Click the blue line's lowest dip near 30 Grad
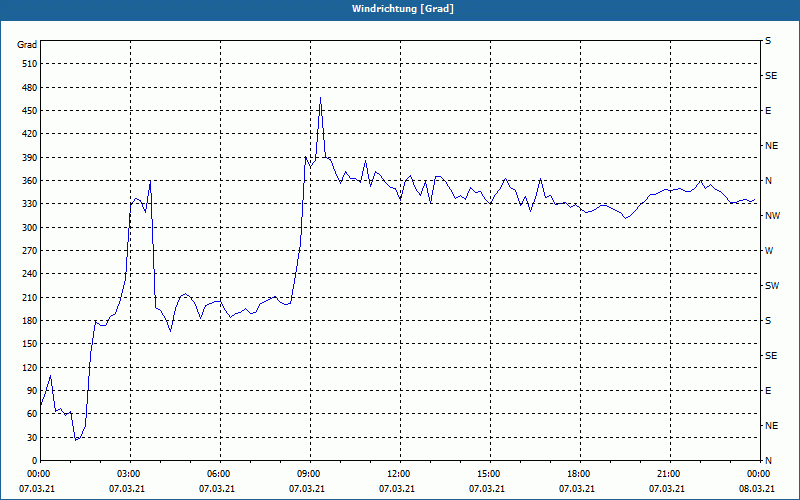 tap(76, 440)
